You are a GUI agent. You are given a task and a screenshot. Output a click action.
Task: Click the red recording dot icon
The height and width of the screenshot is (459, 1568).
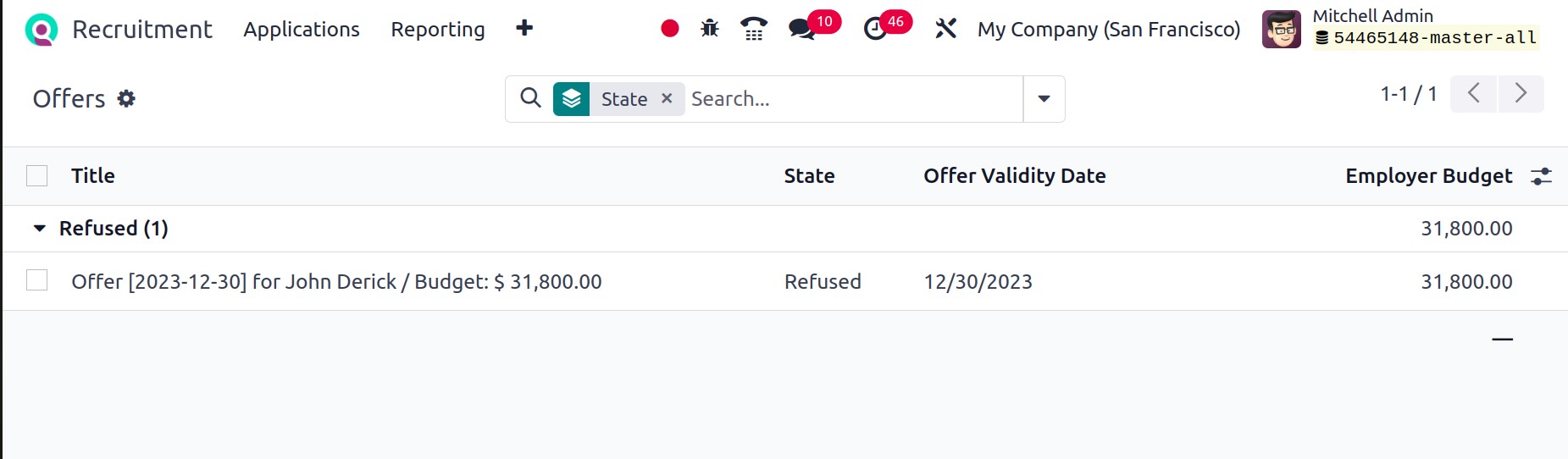click(670, 29)
